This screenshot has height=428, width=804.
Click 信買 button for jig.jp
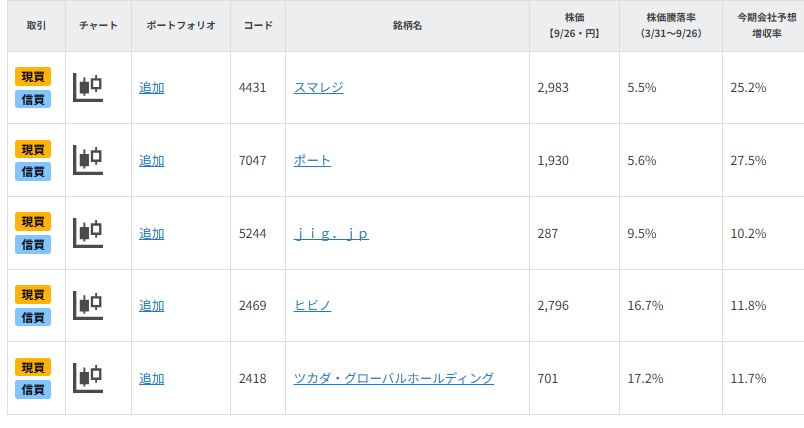tap(33, 244)
